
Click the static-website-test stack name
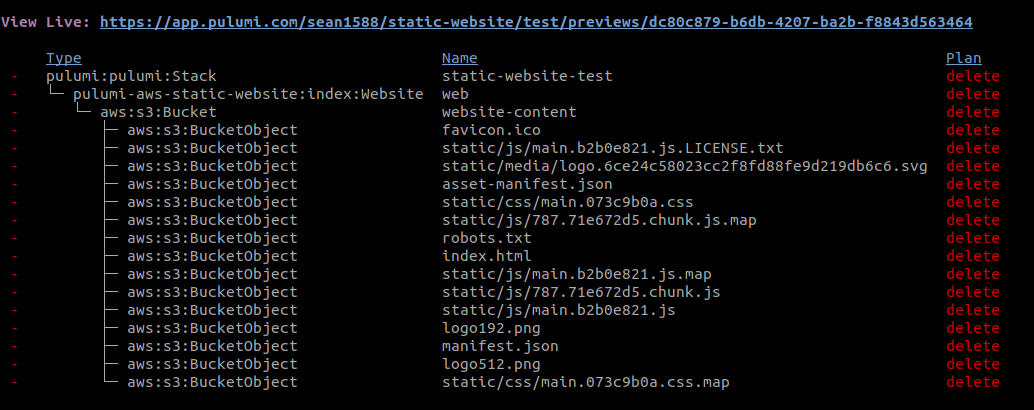[x=527, y=76]
